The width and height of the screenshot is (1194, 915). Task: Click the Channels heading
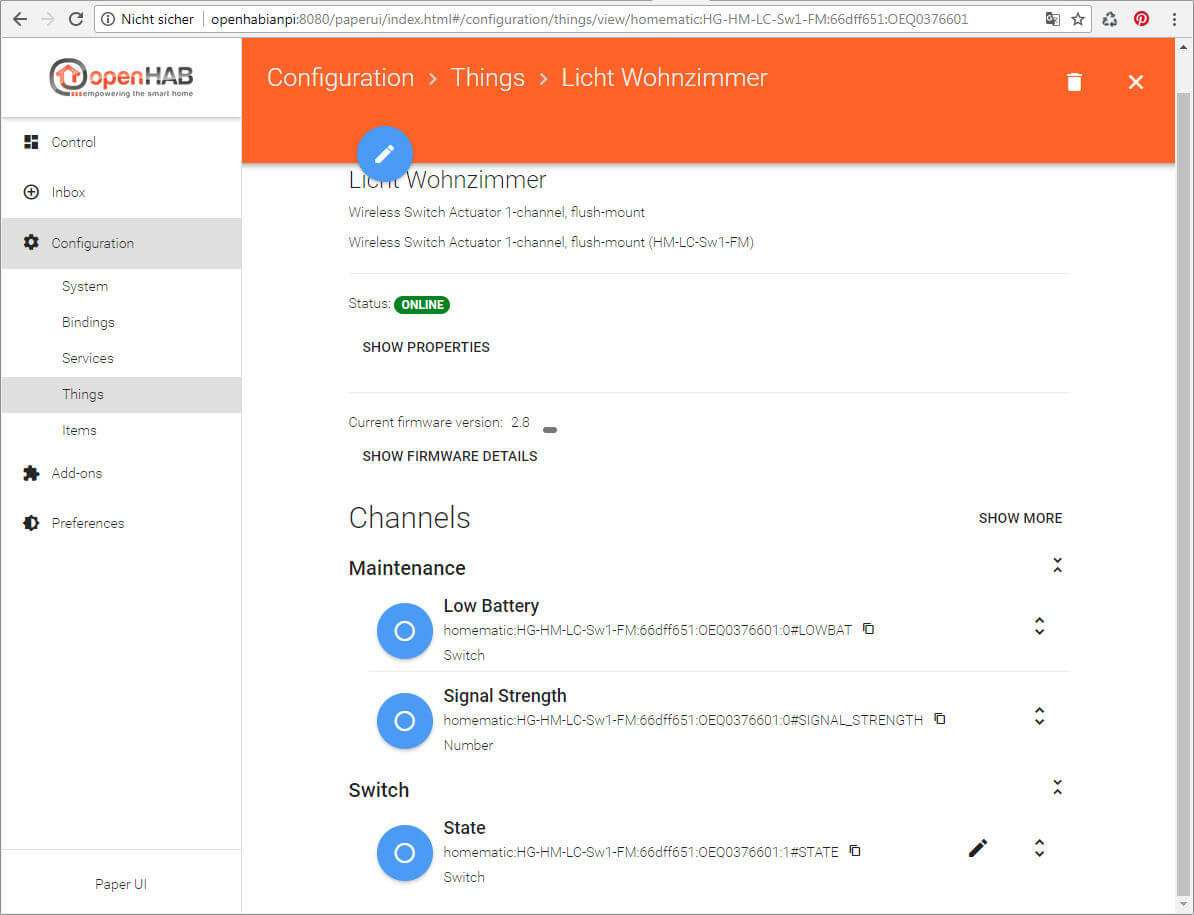(409, 518)
